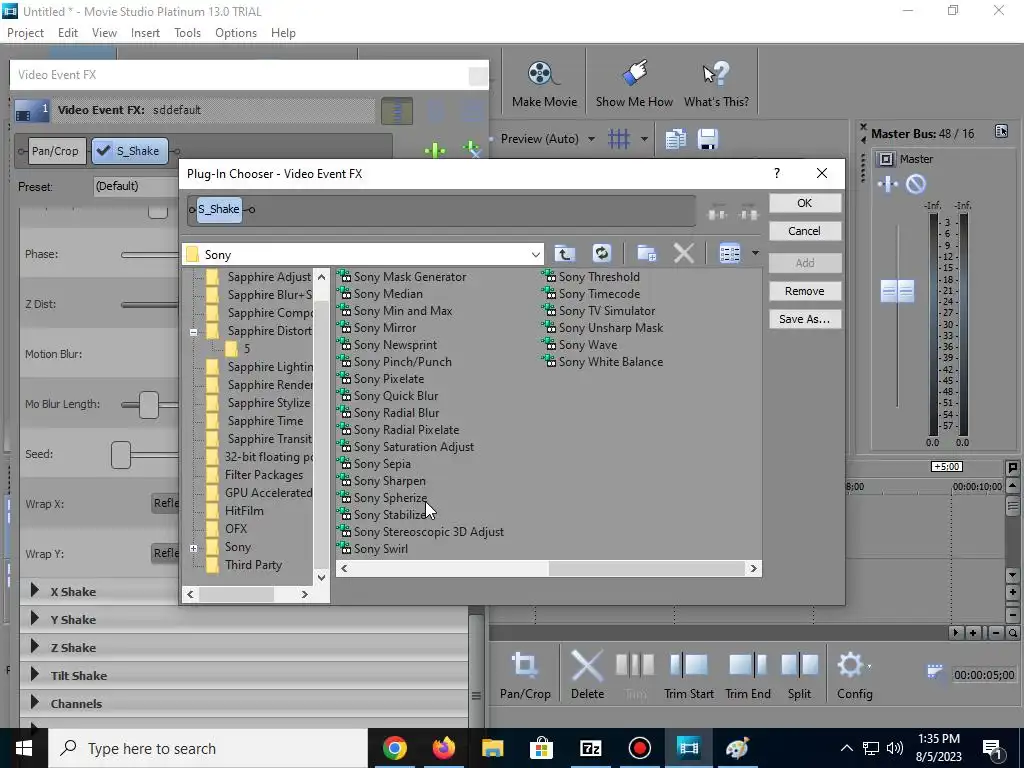Click OK in Plug-In Chooser
This screenshot has width=1024, height=768.
(x=805, y=203)
